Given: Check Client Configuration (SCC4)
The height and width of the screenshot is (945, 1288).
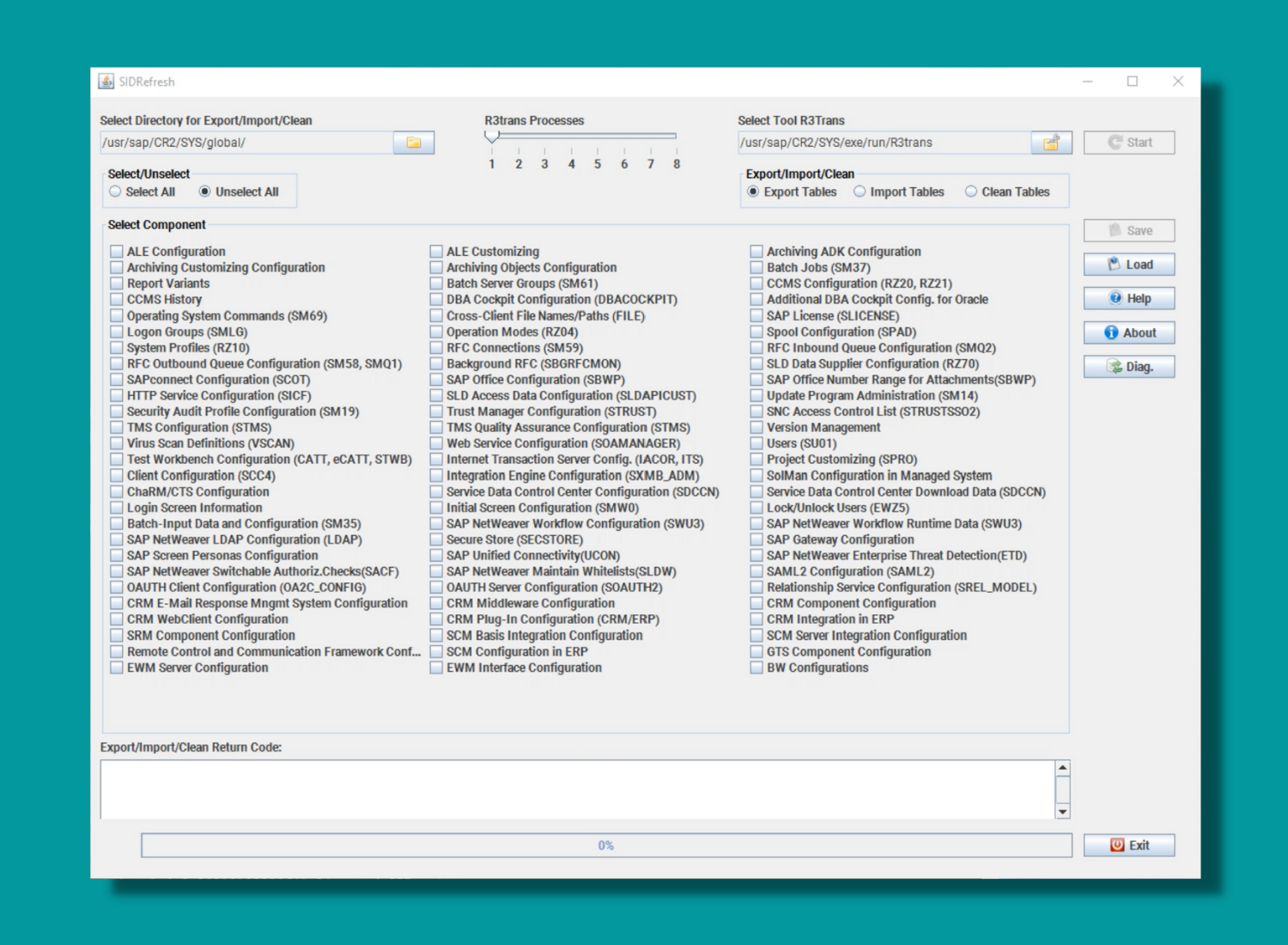Looking at the screenshot, I should click(x=117, y=476).
